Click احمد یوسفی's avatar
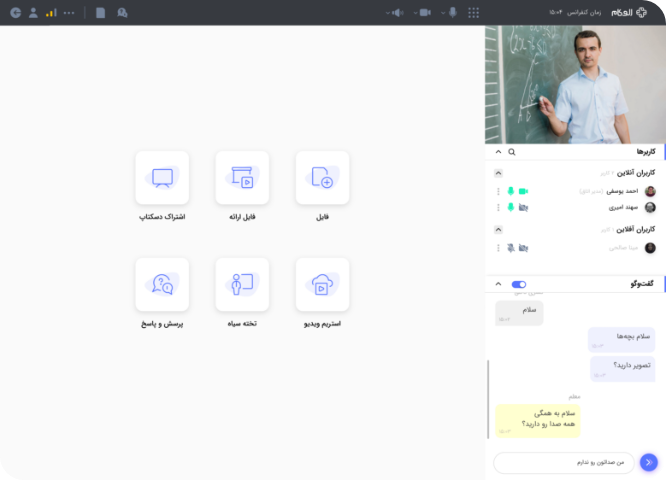 [650, 192]
